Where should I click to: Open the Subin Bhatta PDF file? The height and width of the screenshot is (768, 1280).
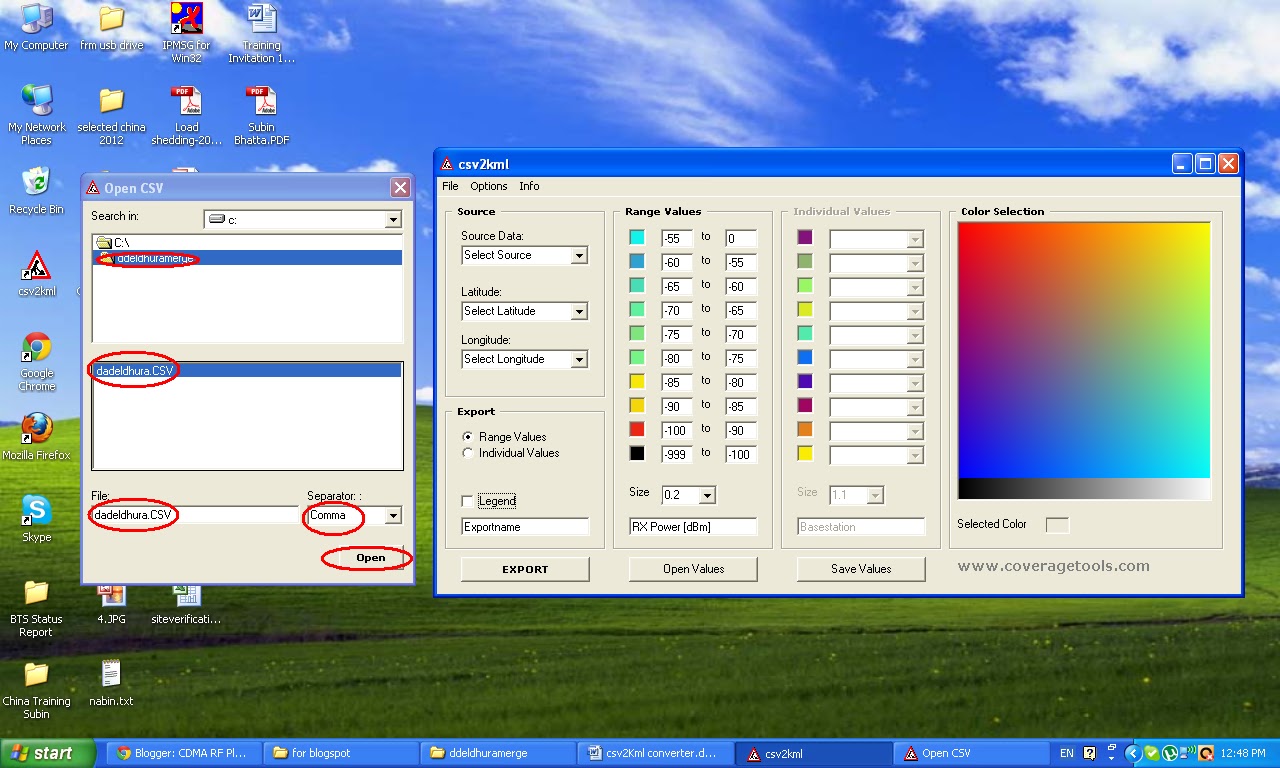coord(260,100)
